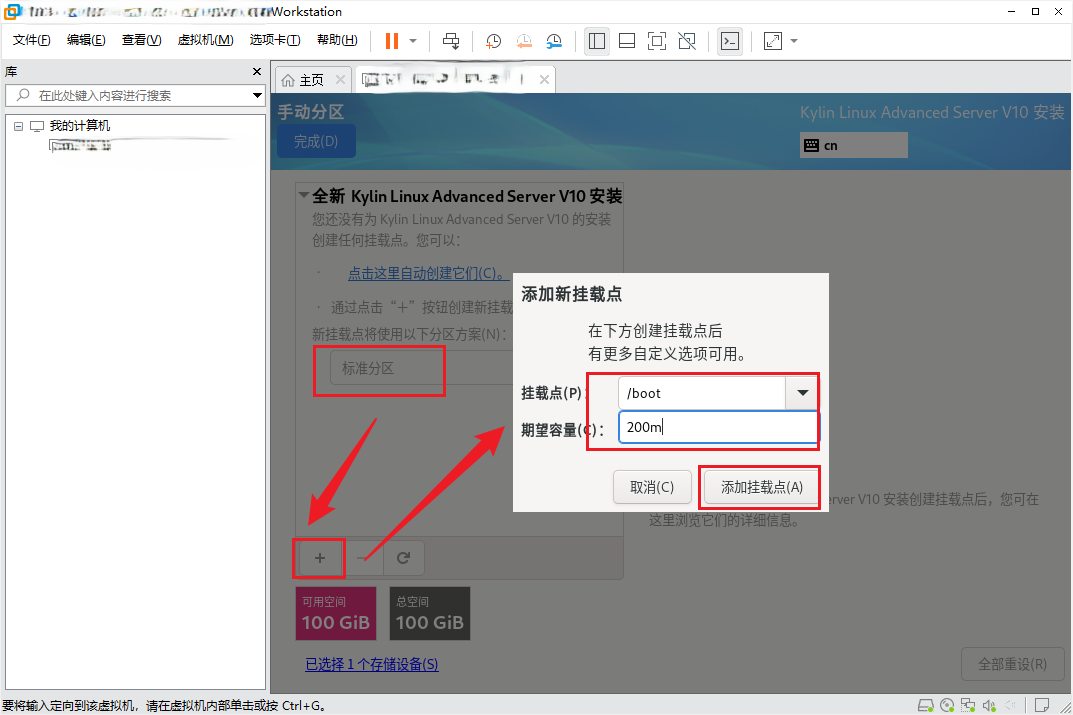Open the console view icon
This screenshot has width=1073, height=715.
(730, 41)
